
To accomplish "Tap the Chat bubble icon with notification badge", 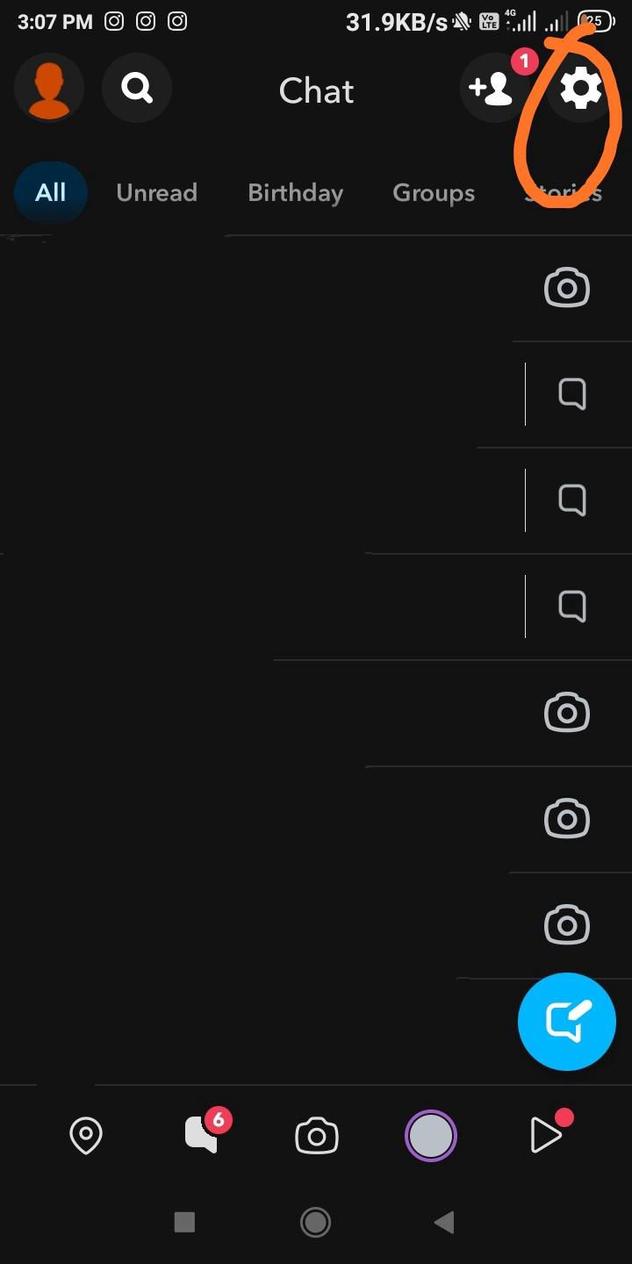I will pyautogui.click(x=202, y=1135).
